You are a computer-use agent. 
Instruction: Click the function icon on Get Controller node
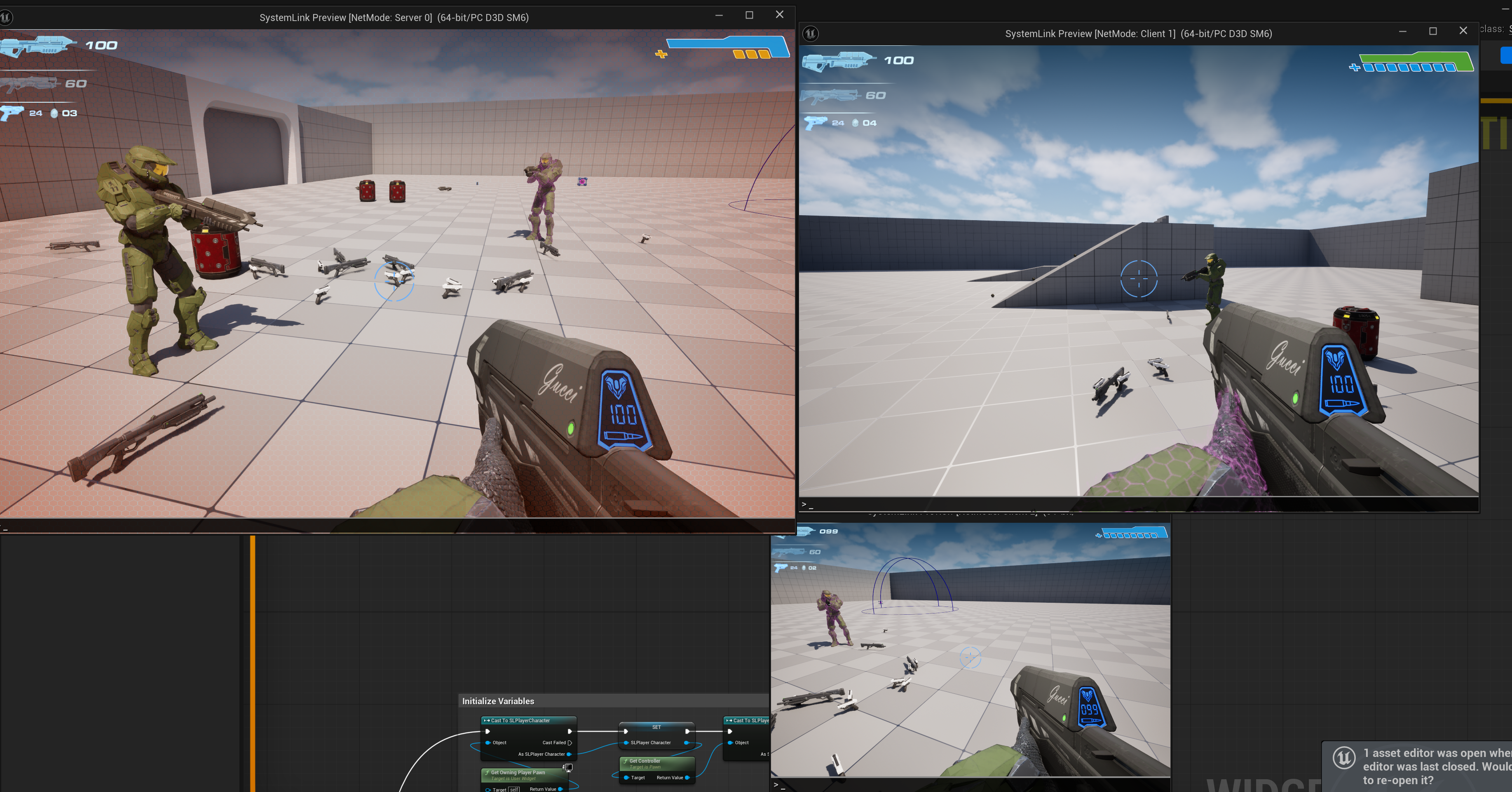click(626, 761)
